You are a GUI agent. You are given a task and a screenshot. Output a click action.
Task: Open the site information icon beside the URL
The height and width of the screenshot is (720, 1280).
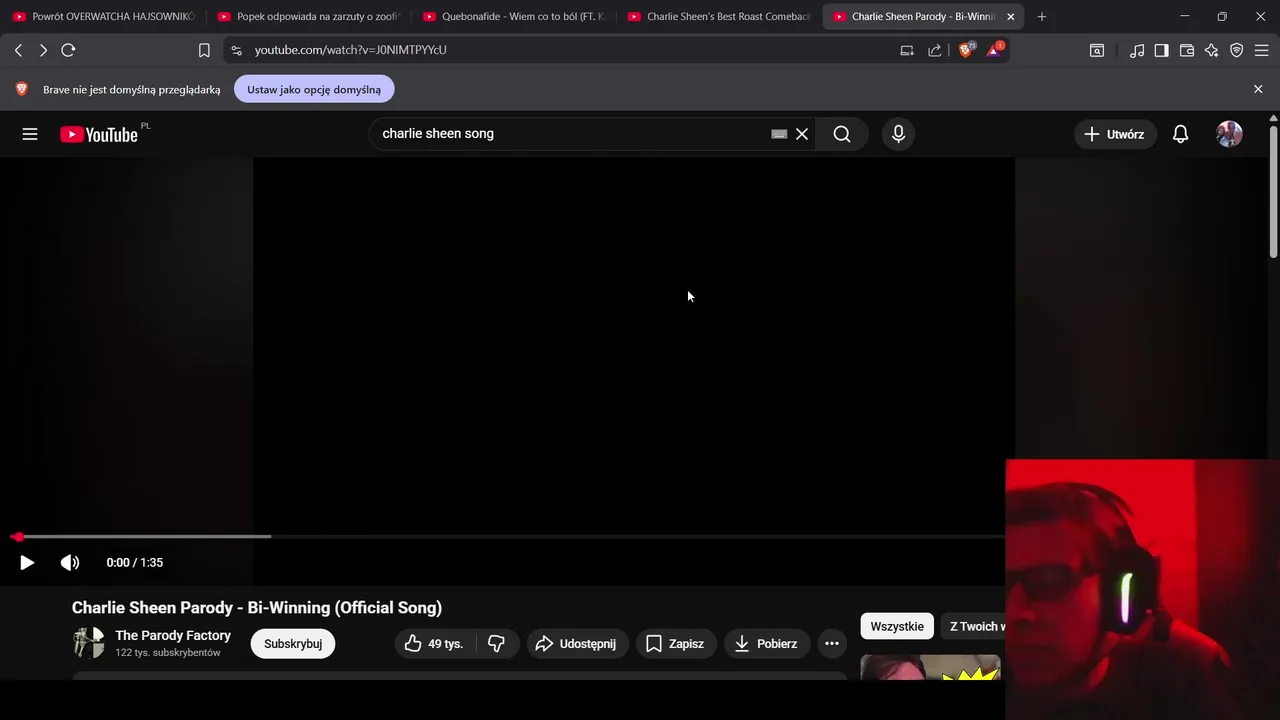(235, 50)
